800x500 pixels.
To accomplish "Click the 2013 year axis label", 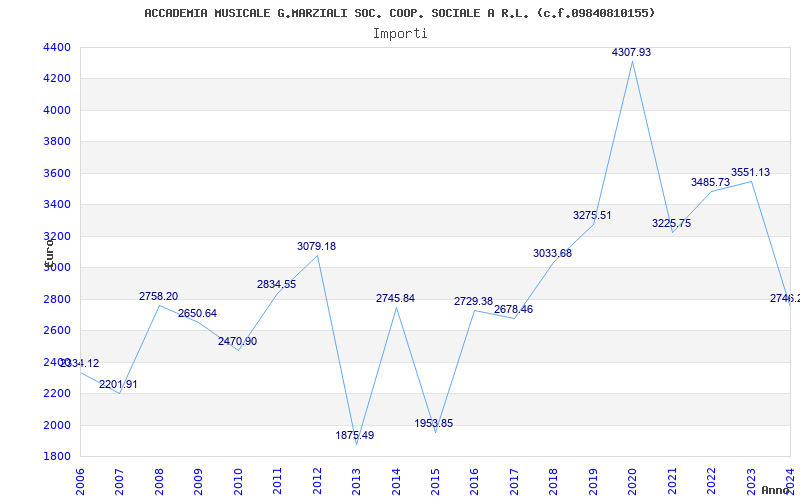I will click(356, 482).
